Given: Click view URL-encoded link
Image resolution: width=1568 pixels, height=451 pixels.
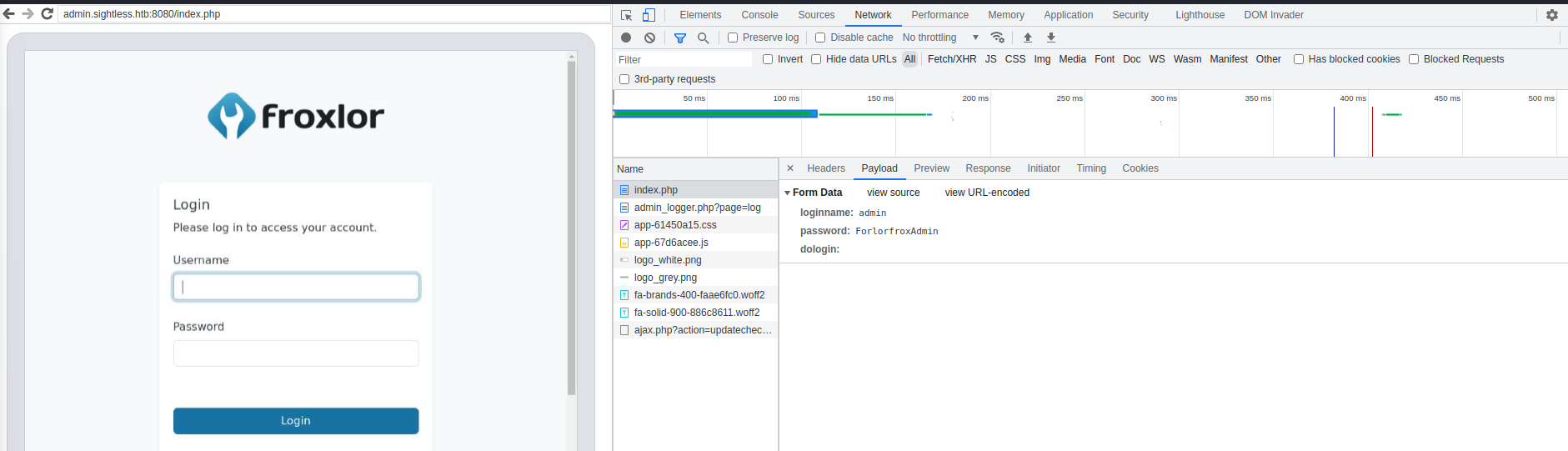Looking at the screenshot, I should point(987,193).
